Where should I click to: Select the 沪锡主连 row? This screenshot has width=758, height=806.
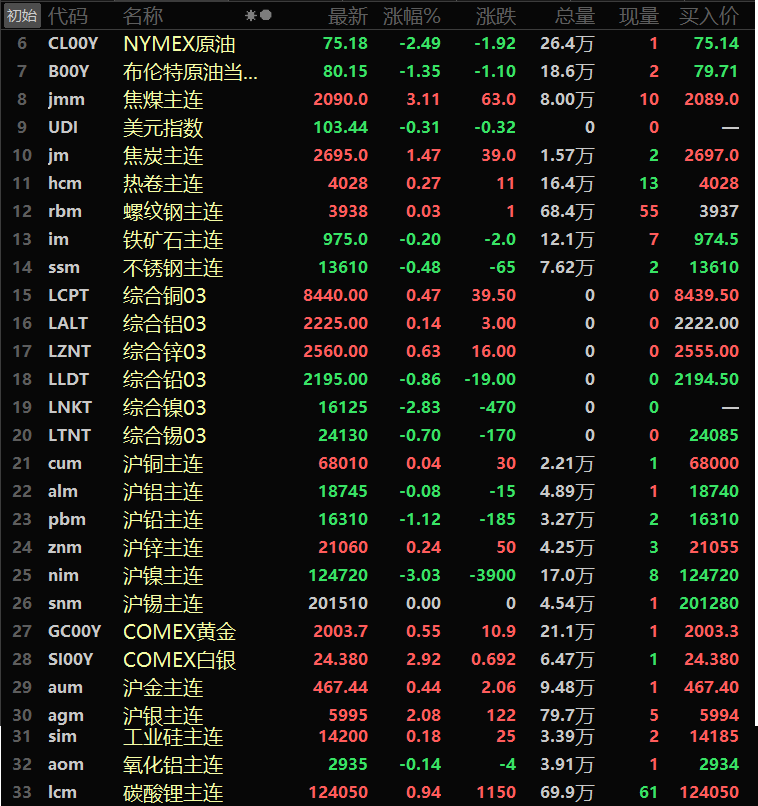[x=379, y=604]
